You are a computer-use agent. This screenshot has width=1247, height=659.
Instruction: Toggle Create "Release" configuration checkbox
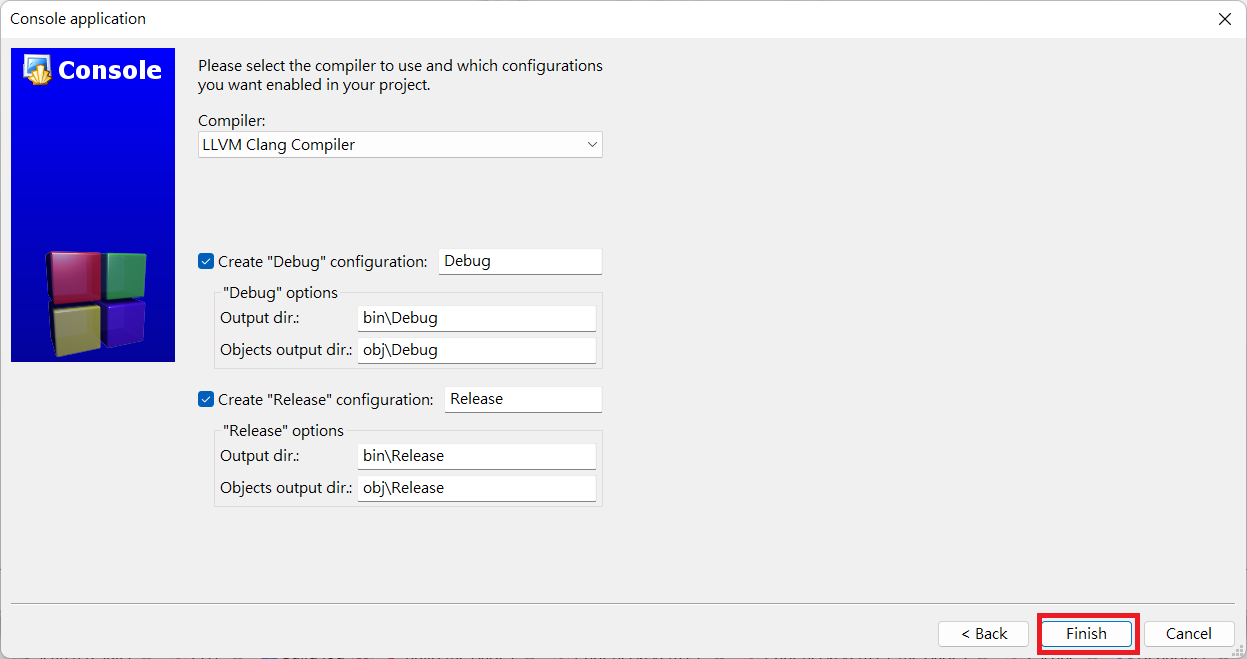point(206,399)
